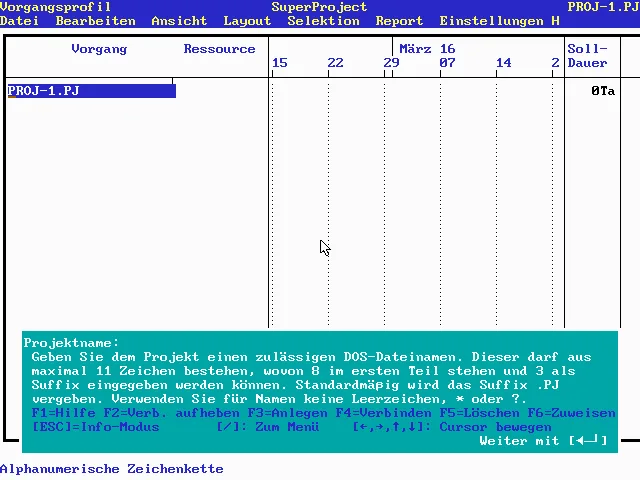The width and height of the screenshot is (640, 480).
Task: Click the Alphanumerische Zeichenkette status text
Action: coord(112,469)
